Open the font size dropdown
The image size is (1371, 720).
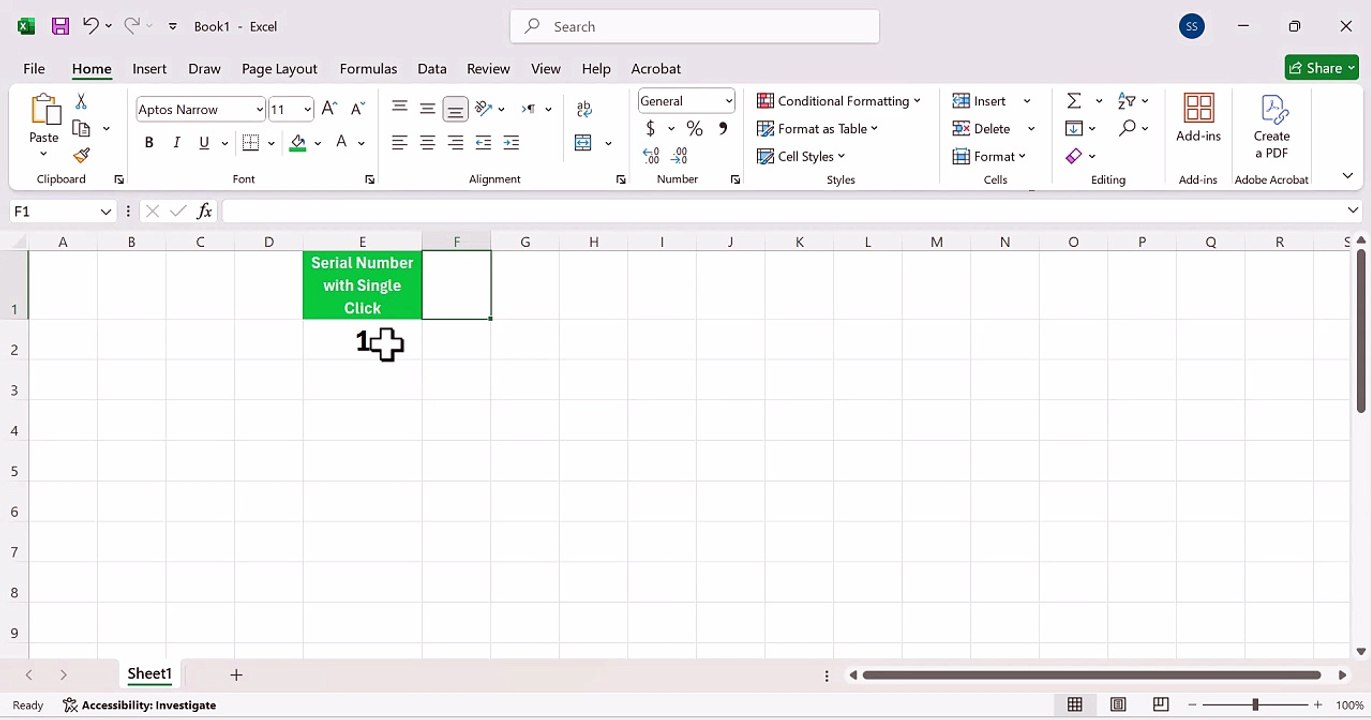[307, 110]
